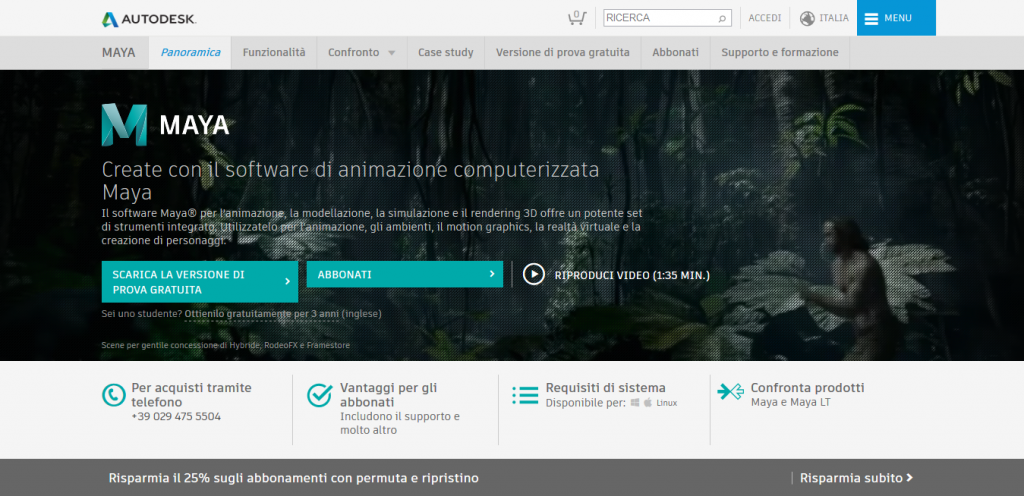The image size is (1024, 496).
Task: Open the shopping cart icon
Action: [577, 18]
